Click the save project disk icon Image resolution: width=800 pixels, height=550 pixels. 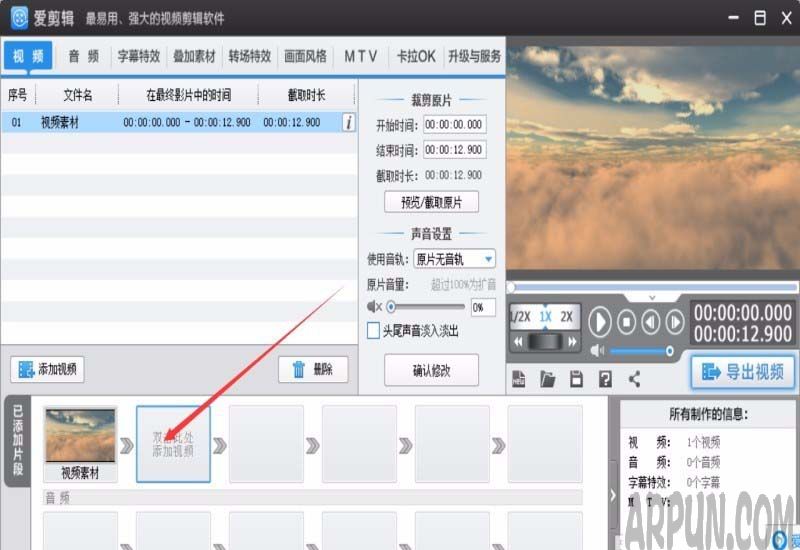(x=576, y=379)
